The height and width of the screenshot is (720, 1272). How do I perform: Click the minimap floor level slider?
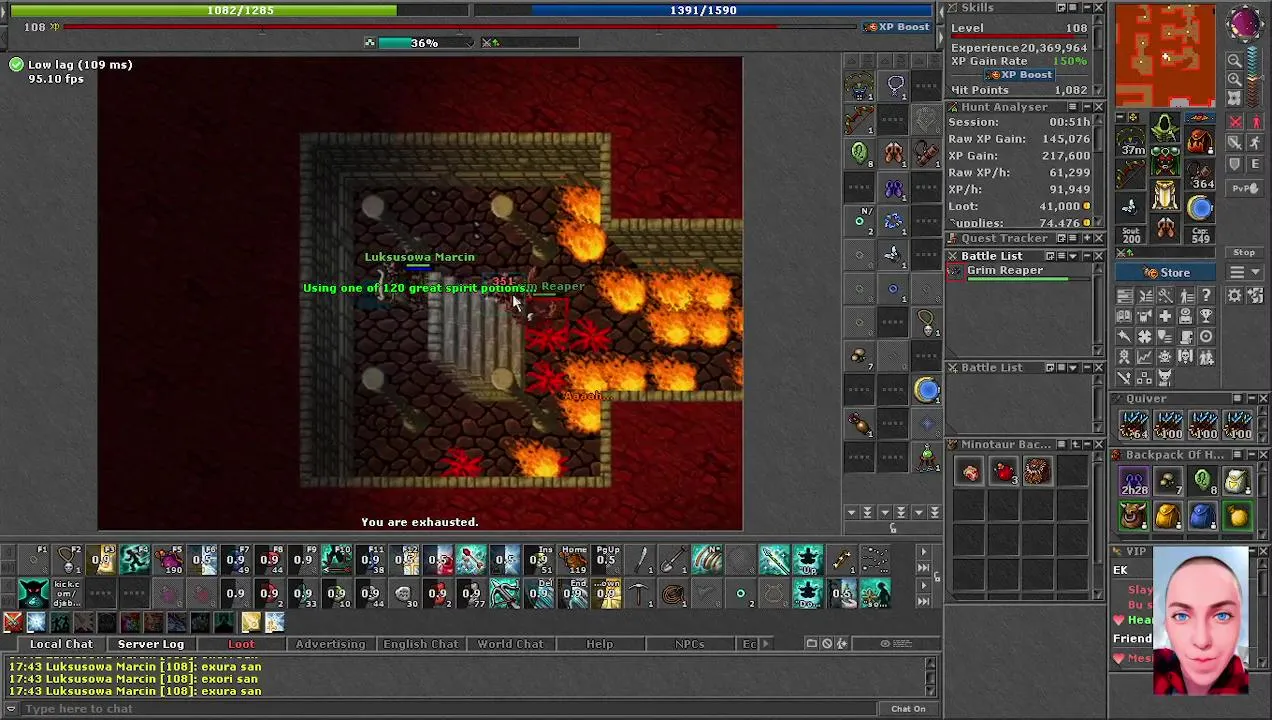[x=1254, y=78]
